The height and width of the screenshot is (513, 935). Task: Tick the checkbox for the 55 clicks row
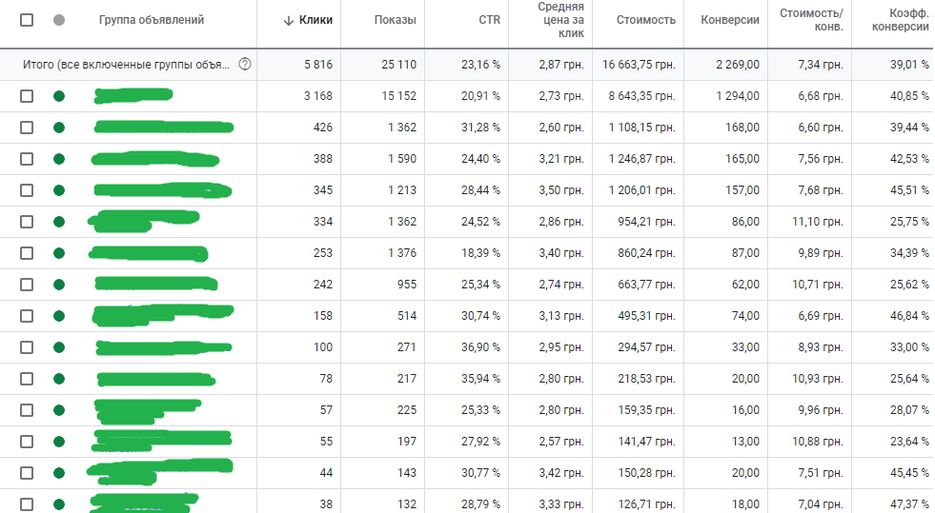(26, 441)
